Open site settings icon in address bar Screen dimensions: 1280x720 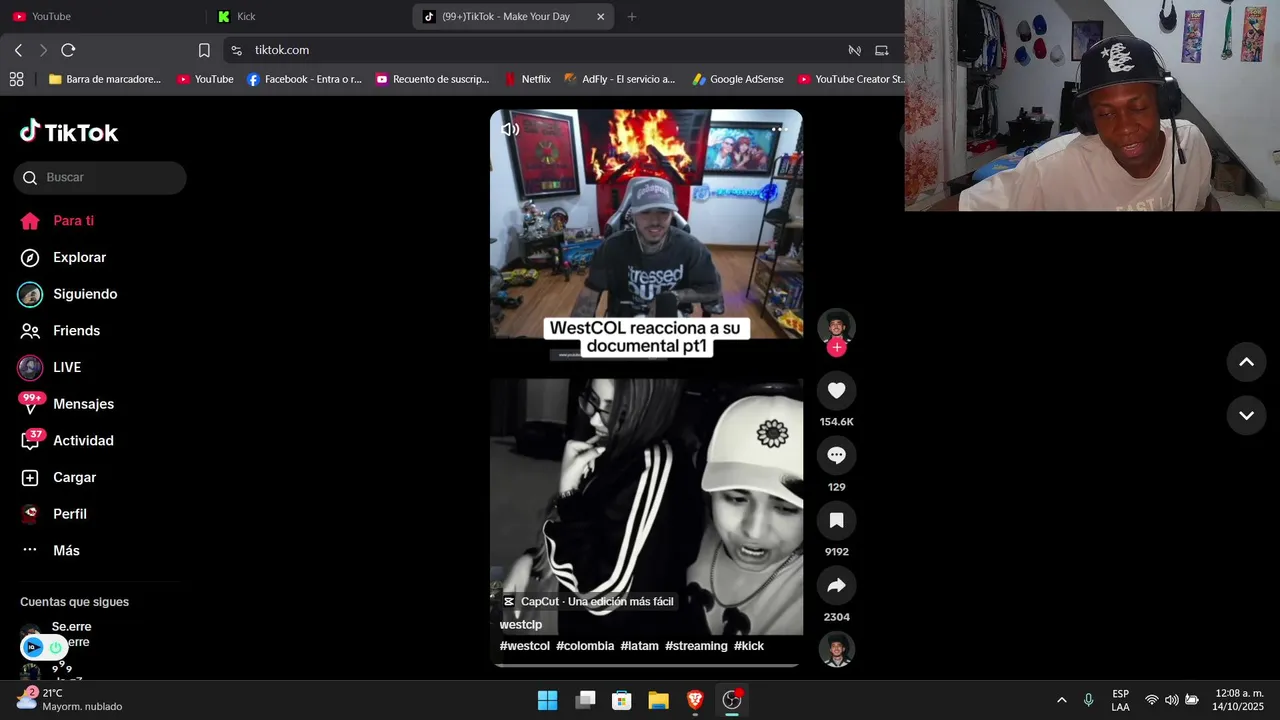tap(236, 50)
